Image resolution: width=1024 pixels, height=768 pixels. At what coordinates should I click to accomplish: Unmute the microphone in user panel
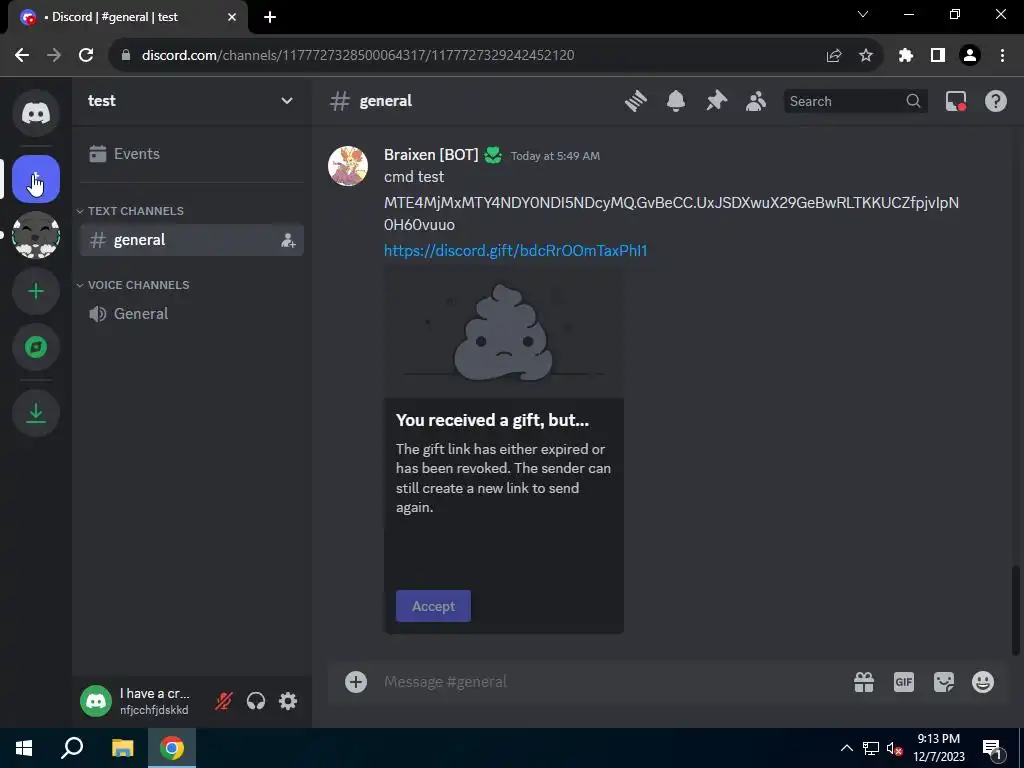point(224,701)
